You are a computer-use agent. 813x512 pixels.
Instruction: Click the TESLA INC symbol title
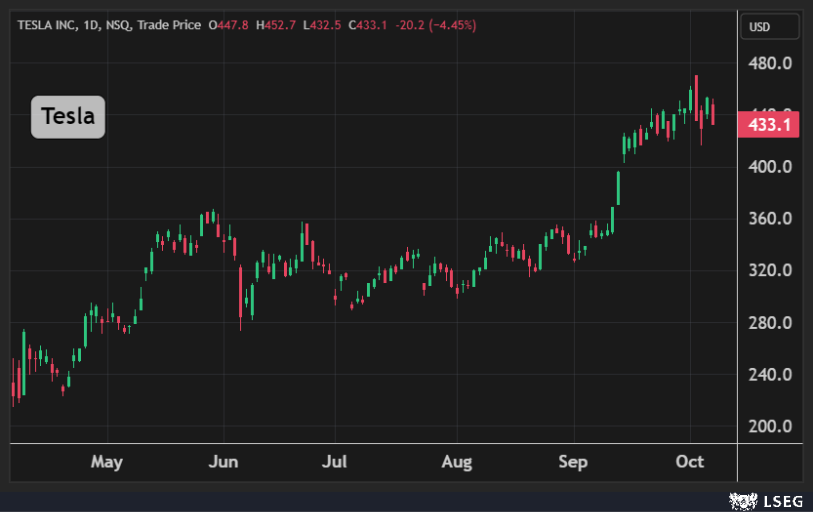tap(52, 25)
